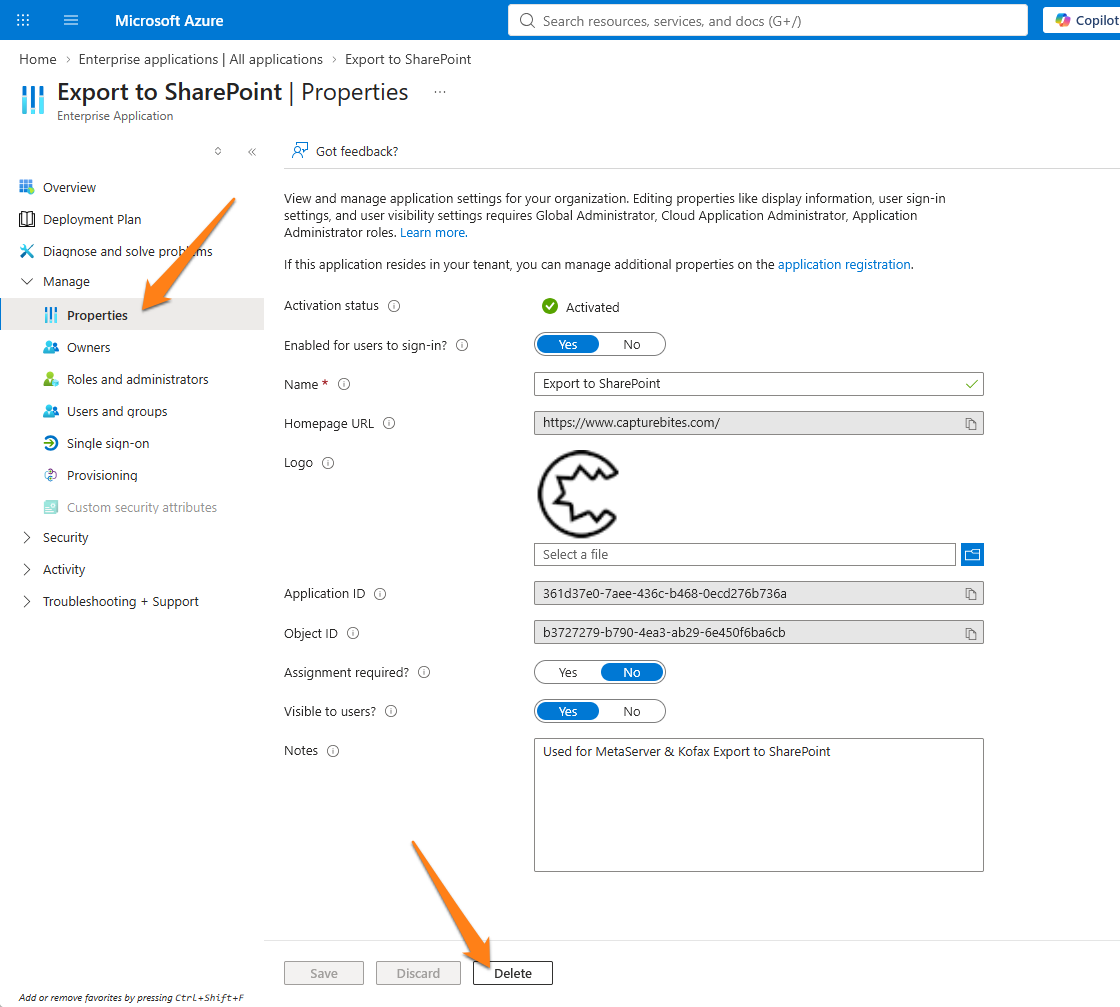Open the application registration link
Viewport: 1120px width, 1007px height.
(844, 264)
